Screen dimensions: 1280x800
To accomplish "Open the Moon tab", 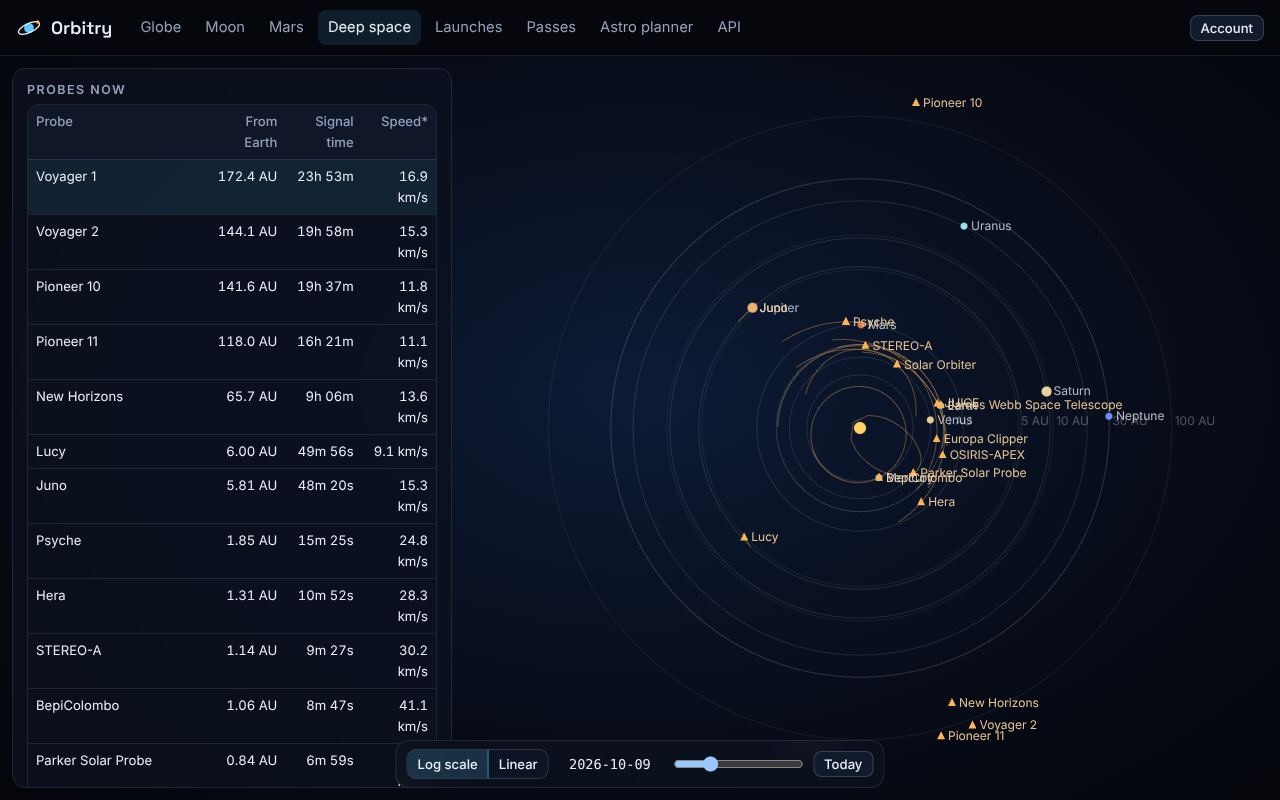I will [225, 27].
